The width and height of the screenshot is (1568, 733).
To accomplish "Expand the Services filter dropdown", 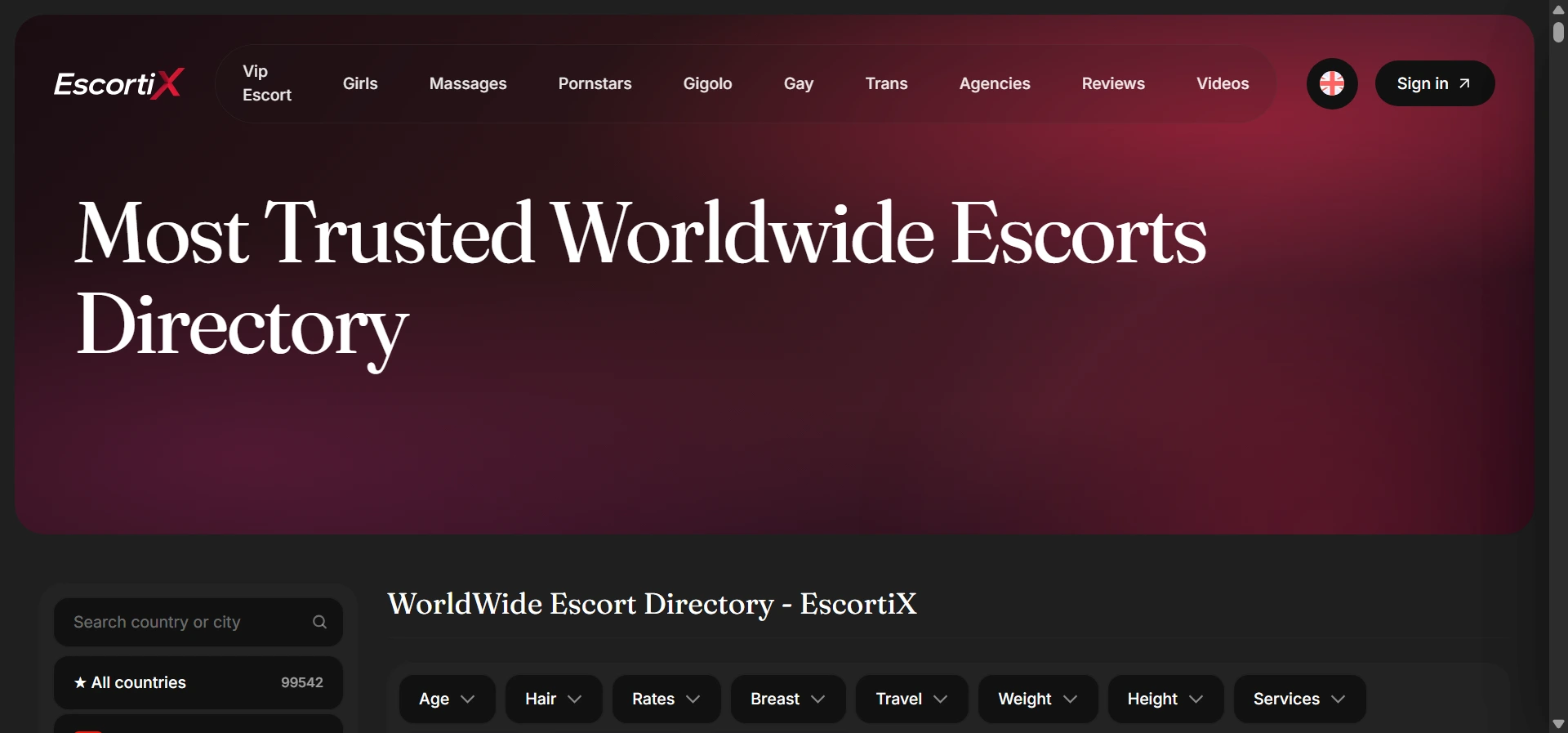I will point(1299,699).
